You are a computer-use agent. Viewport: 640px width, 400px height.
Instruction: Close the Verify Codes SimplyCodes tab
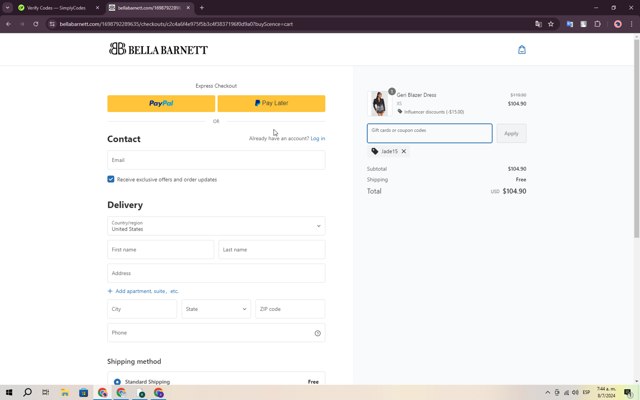pyautogui.click(x=97, y=8)
